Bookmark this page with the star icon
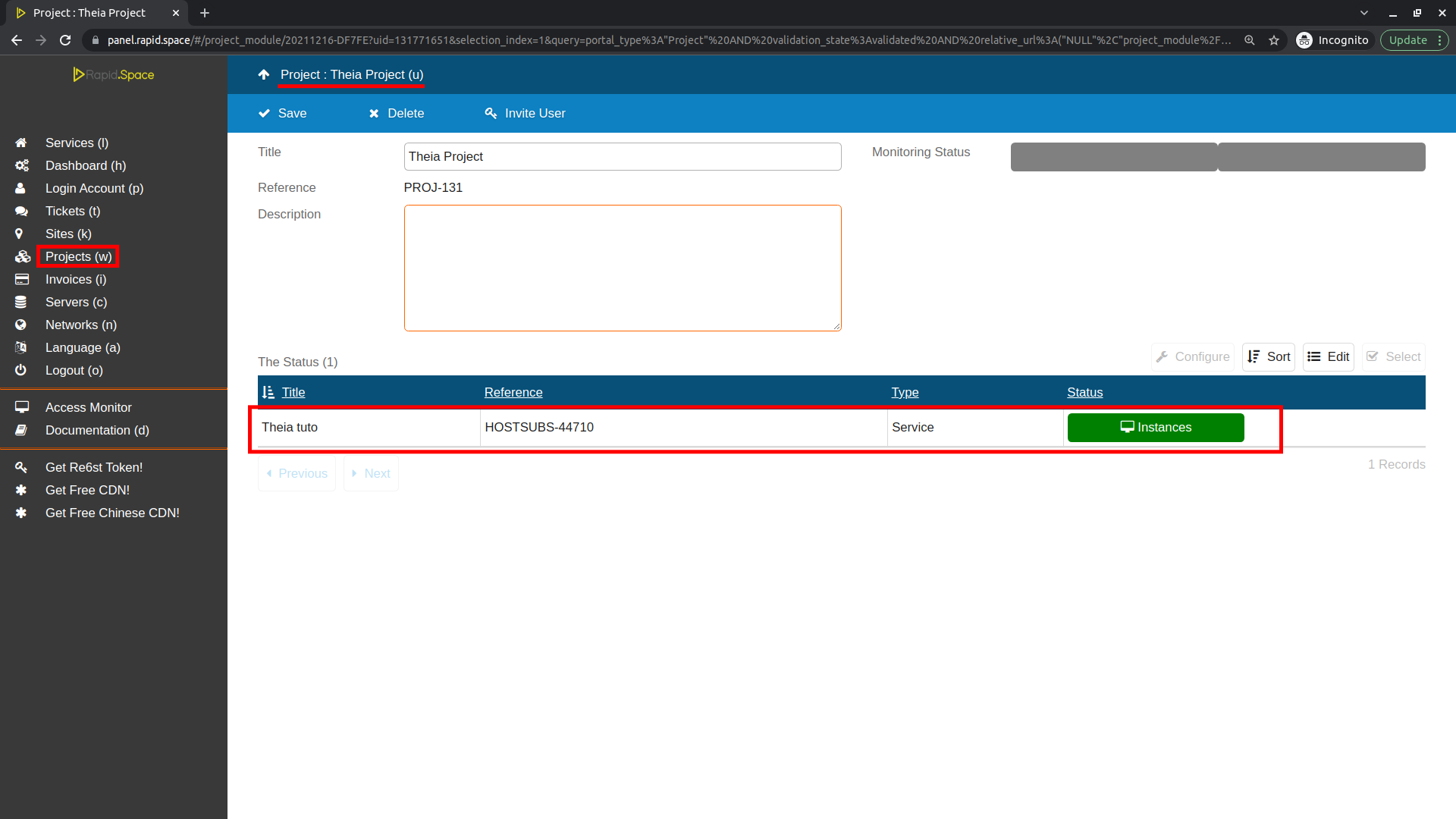 [1274, 40]
